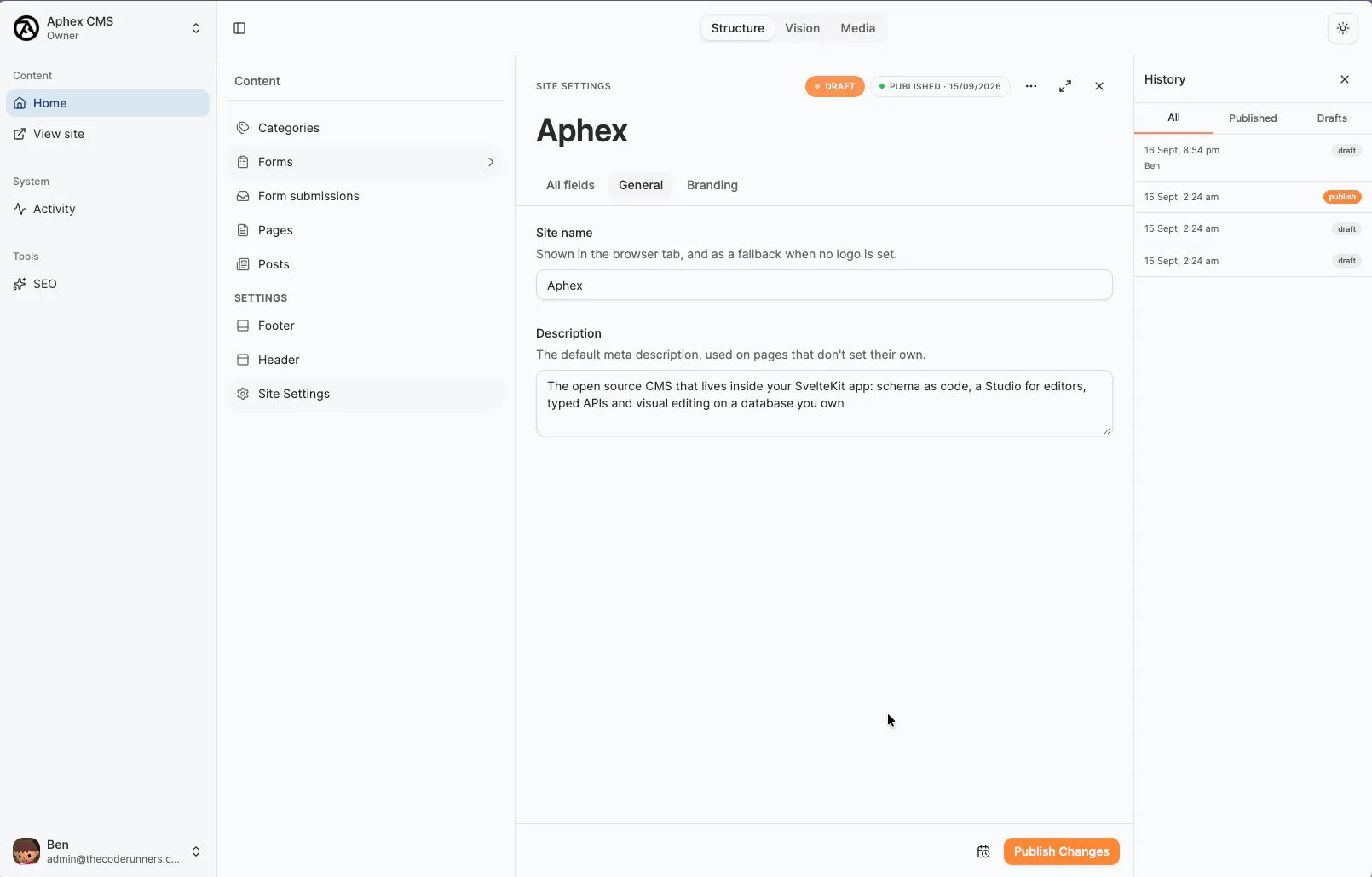This screenshot has width=1372, height=877.
Task: Click the schedule publish calendar icon
Action: pyautogui.click(x=983, y=851)
